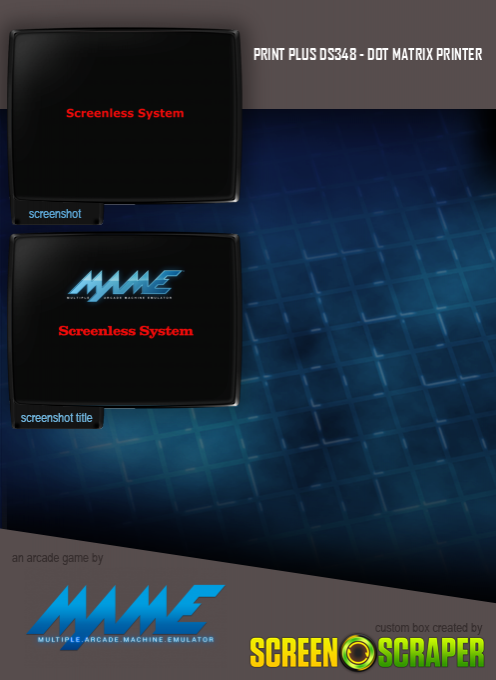Click red "Screenless System" text in the top screenshot
Image resolution: width=496 pixels, height=680 pixels.
click(x=125, y=113)
